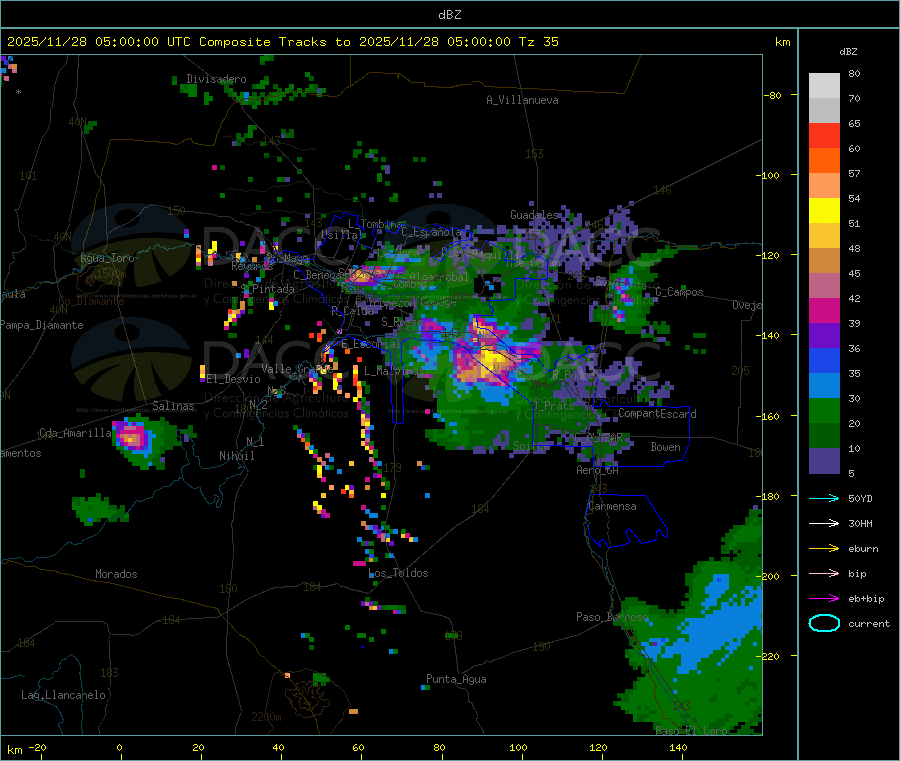Screen dimensions: 900x761
Task: Click the eburn yellow arrow legend icon
Action: (824, 549)
